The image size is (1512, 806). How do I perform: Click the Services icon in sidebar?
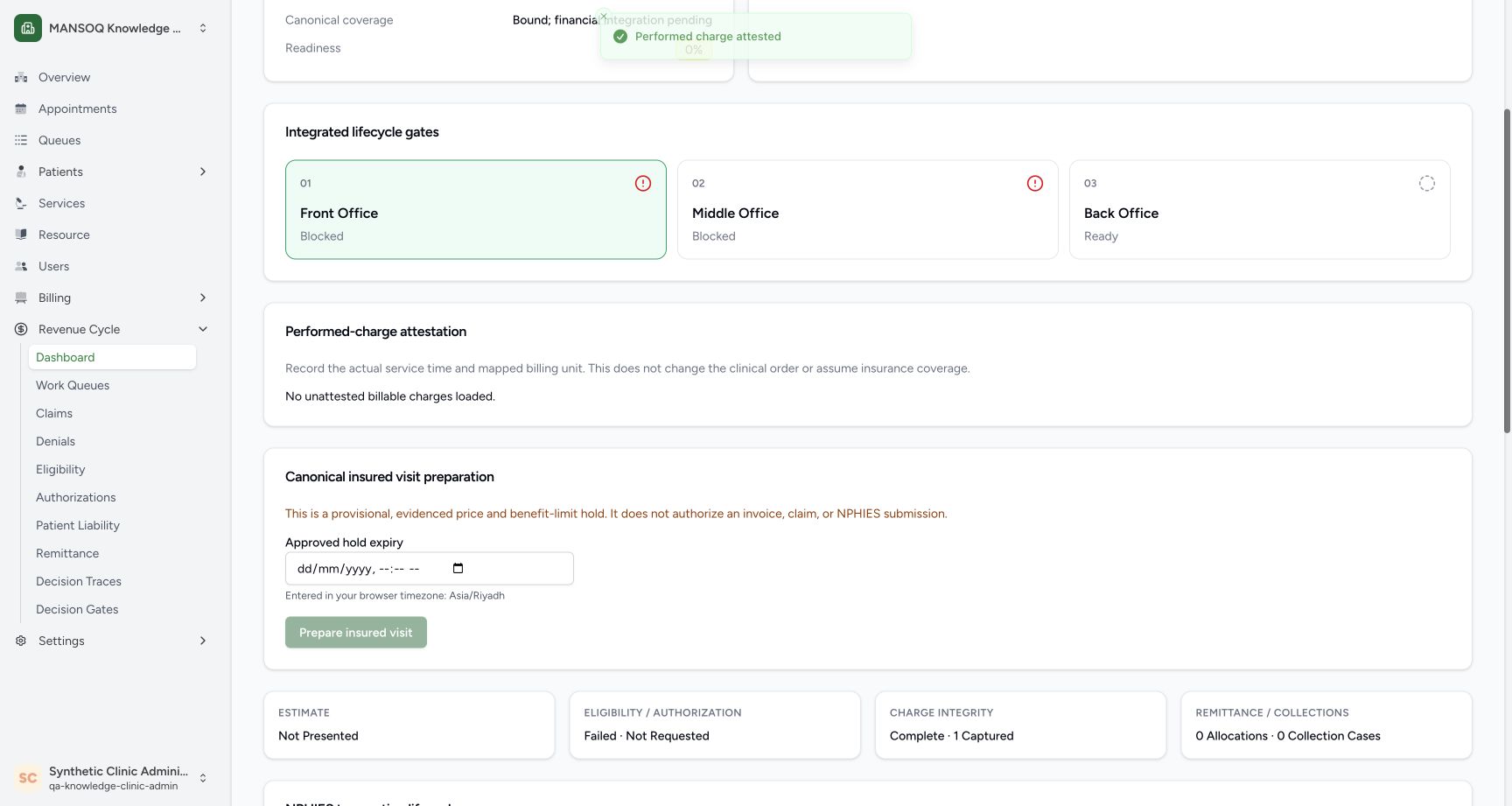pos(21,203)
